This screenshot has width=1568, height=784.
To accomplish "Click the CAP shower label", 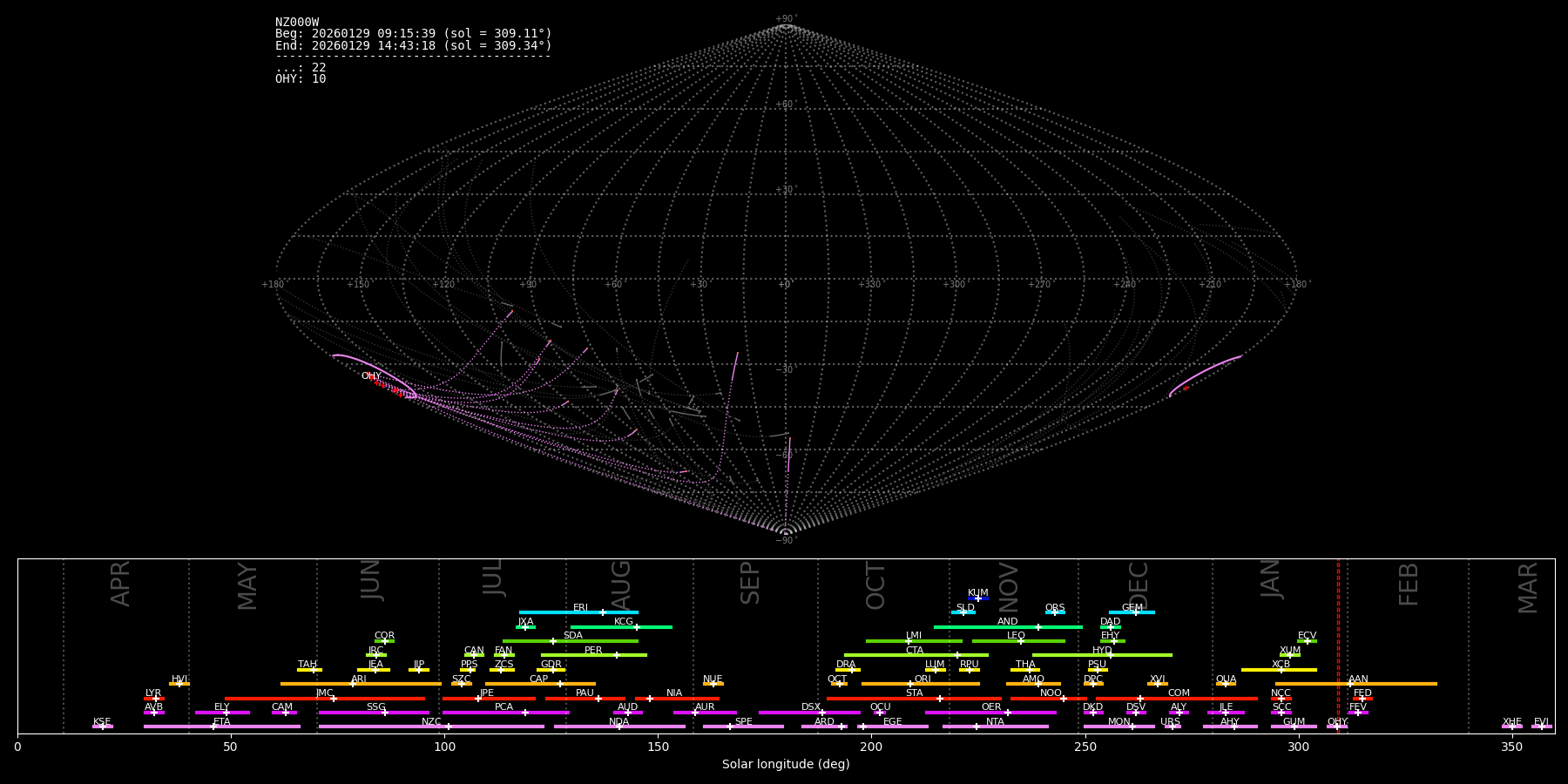I will click(539, 679).
